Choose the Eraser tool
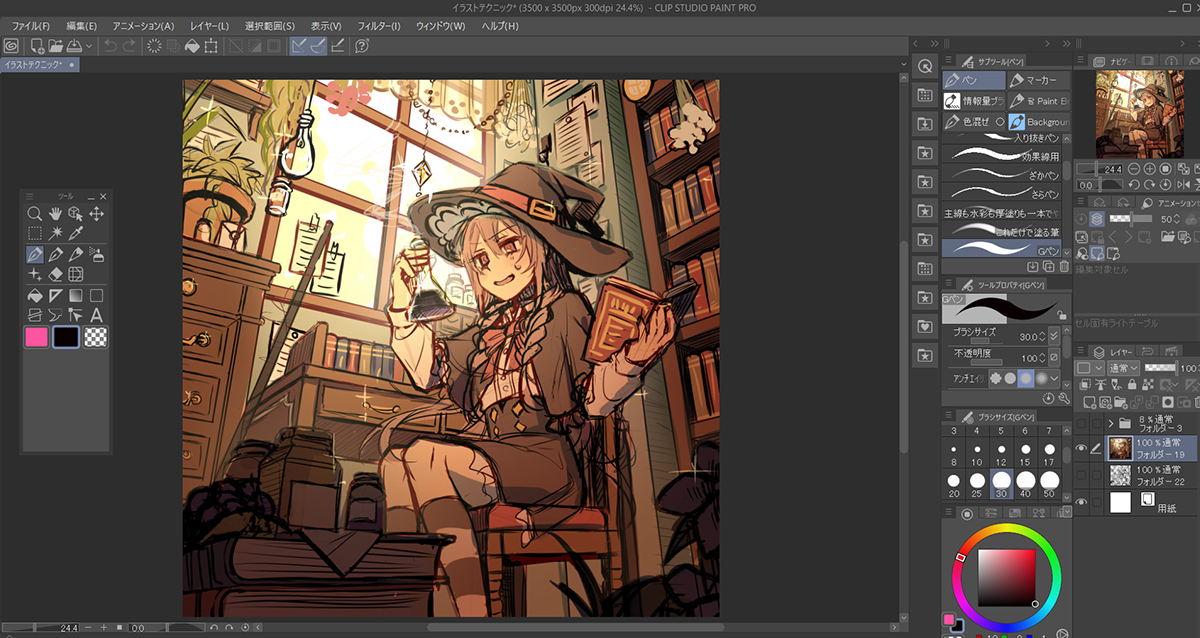Viewport: 1200px width, 638px height. tap(55, 274)
